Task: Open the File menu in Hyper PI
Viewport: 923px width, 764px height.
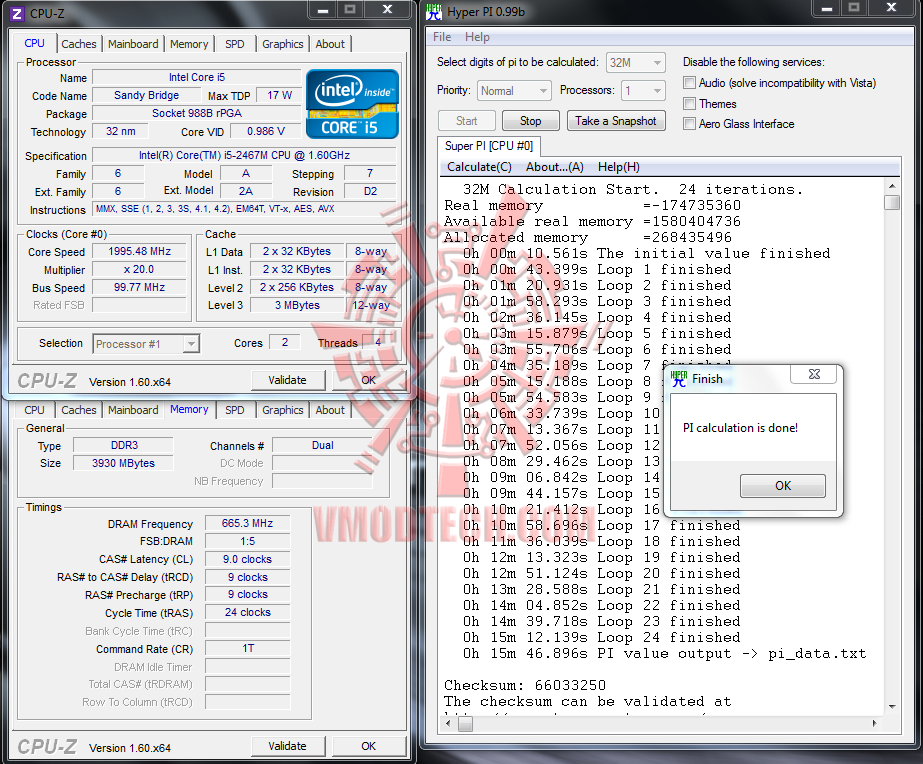Action: point(442,36)
